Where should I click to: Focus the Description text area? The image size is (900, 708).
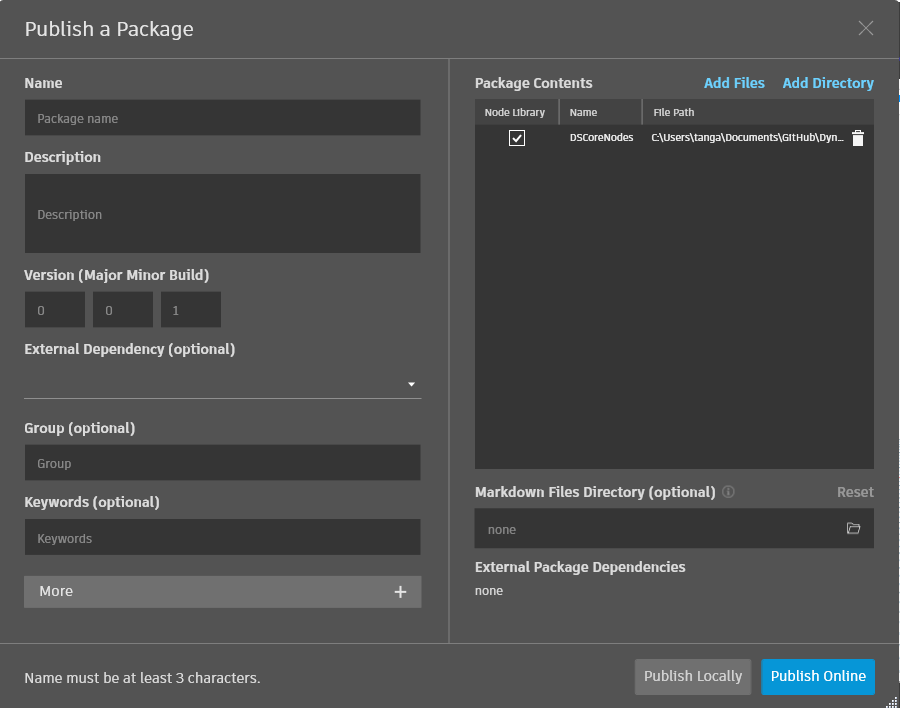(x=223, y=214)
